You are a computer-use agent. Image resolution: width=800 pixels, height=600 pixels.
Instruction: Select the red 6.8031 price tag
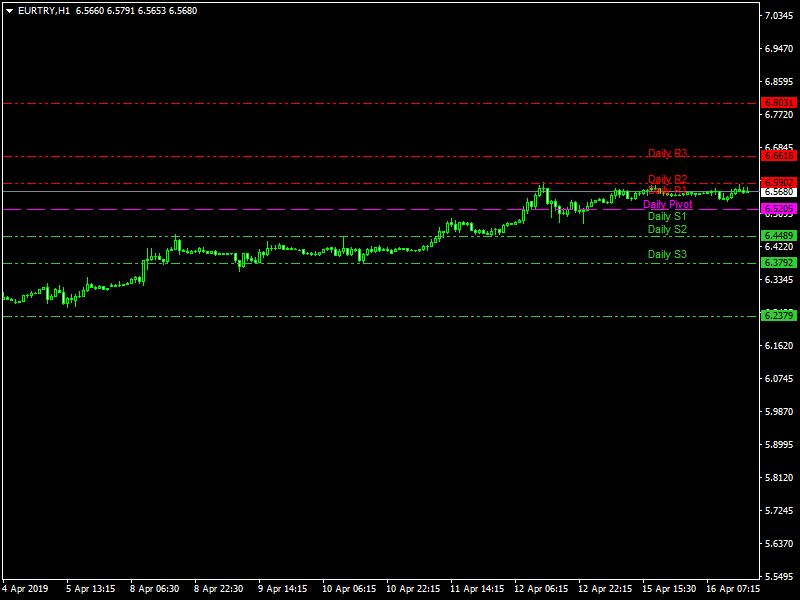click(778, 103)
